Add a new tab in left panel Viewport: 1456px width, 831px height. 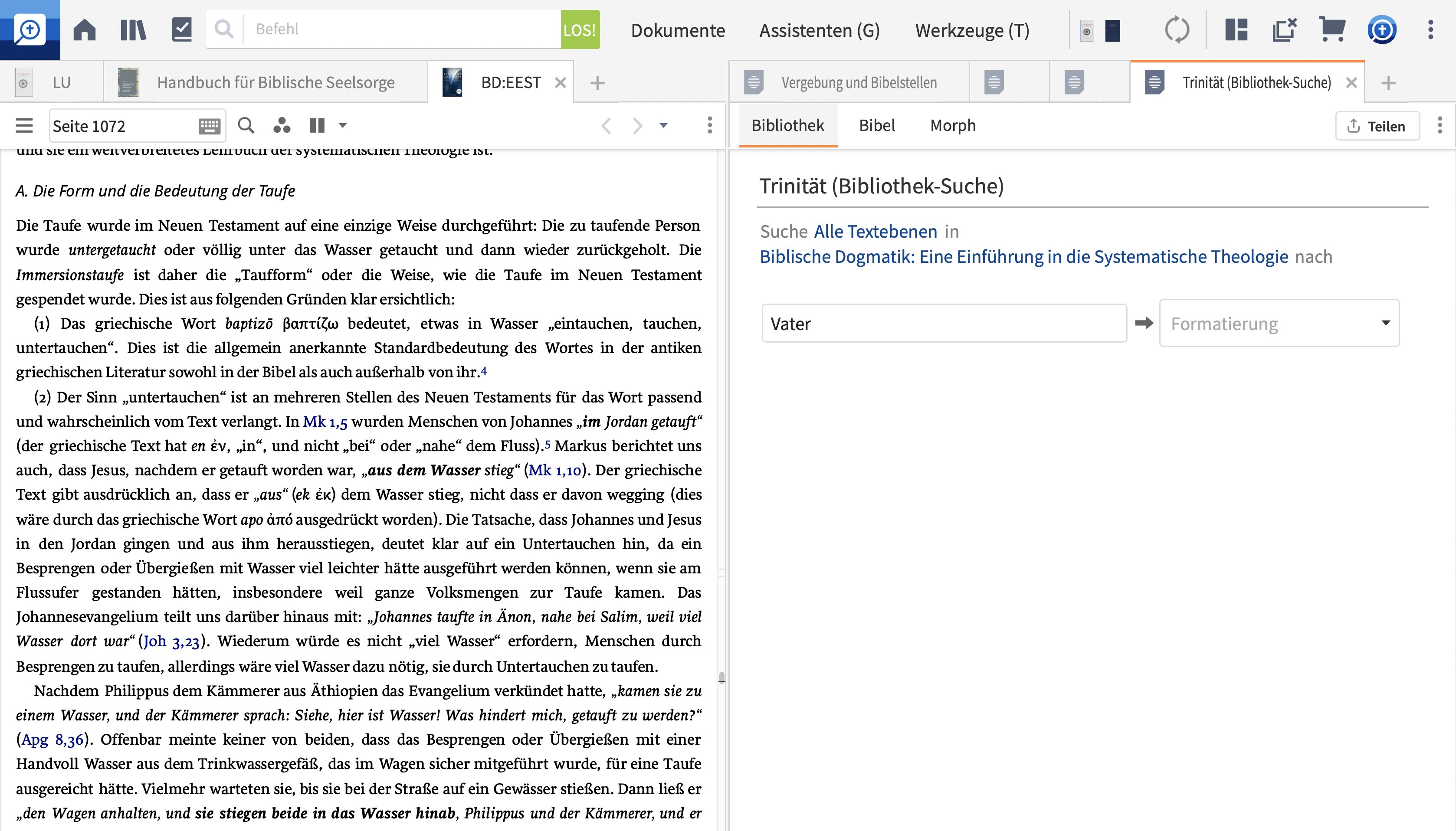point(597,83)
